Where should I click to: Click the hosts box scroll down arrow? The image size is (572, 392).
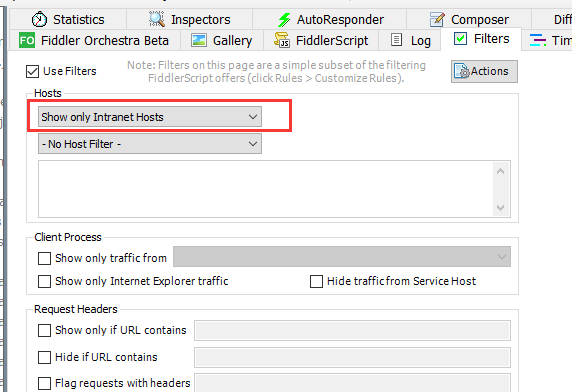point(500,207)
